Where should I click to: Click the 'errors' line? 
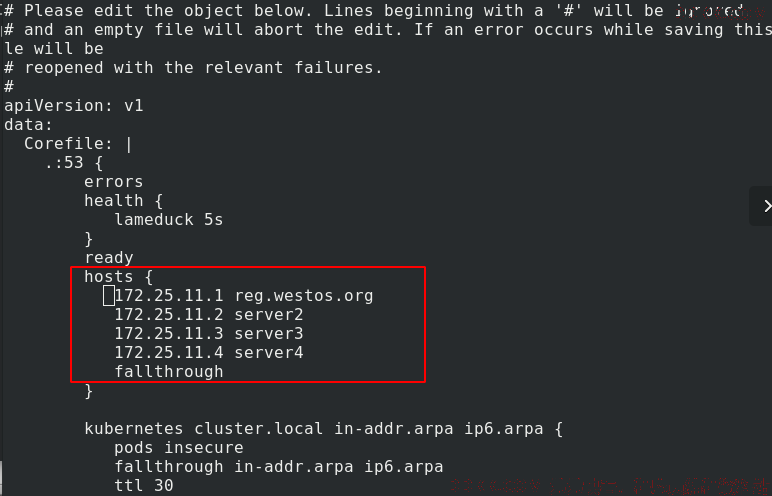[114, 182]
